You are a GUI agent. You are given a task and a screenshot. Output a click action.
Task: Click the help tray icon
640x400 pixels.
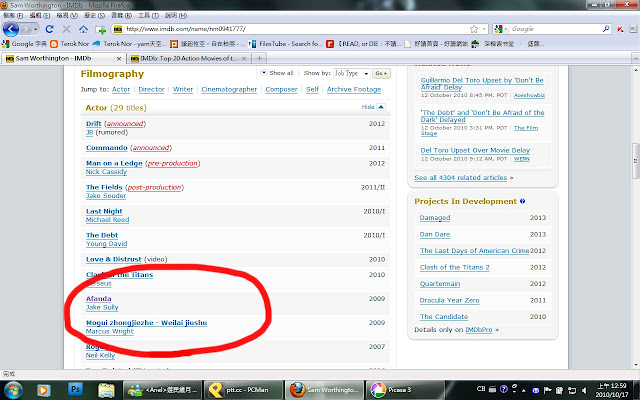504,389
